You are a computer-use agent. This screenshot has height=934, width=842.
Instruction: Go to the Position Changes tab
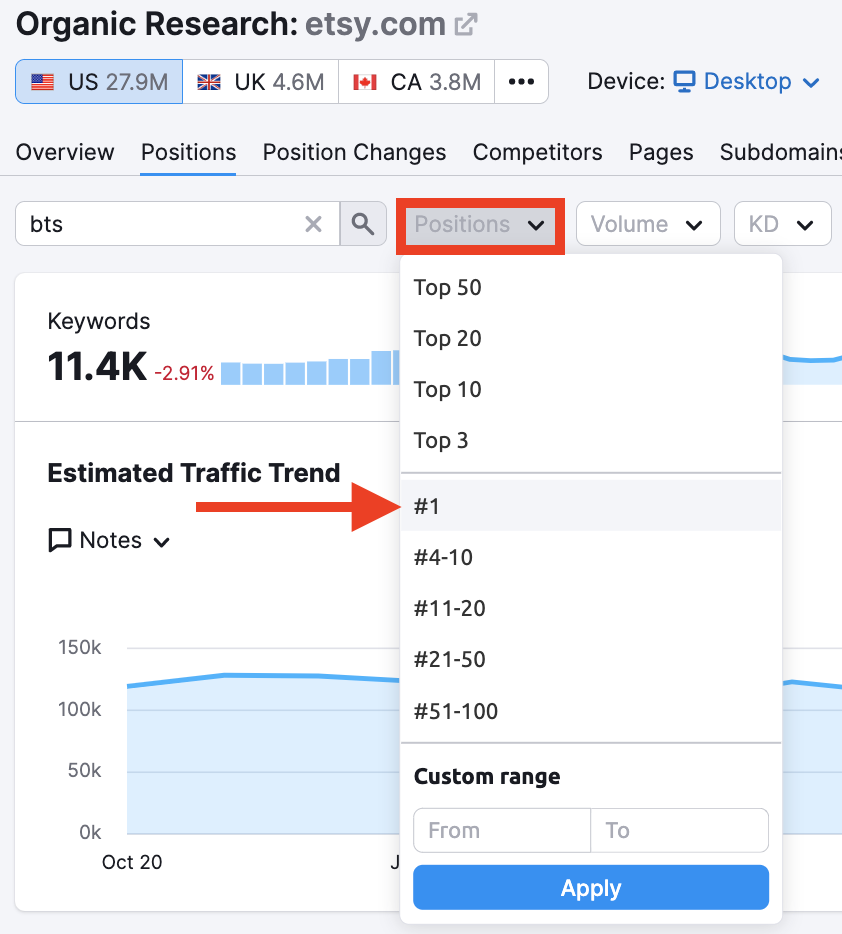point(354,152)
